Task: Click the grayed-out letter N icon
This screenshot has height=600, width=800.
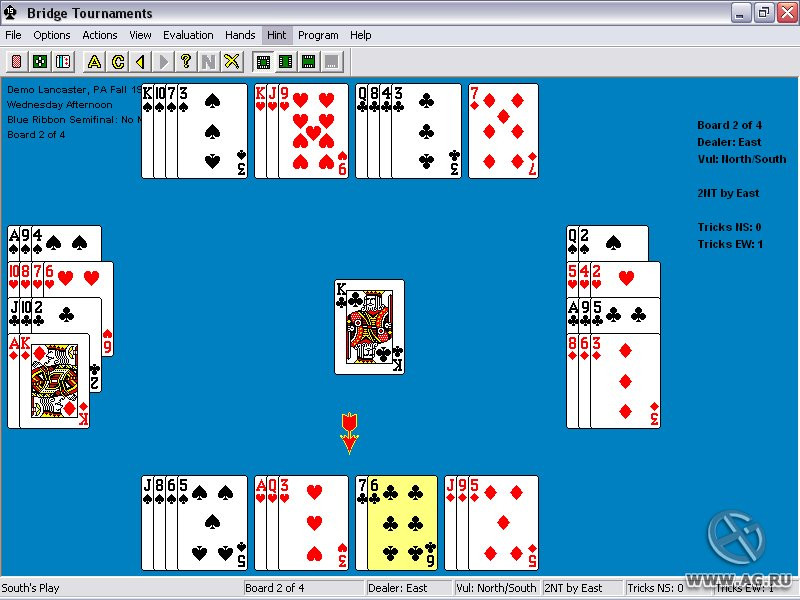Action: [x=209, y=62]
